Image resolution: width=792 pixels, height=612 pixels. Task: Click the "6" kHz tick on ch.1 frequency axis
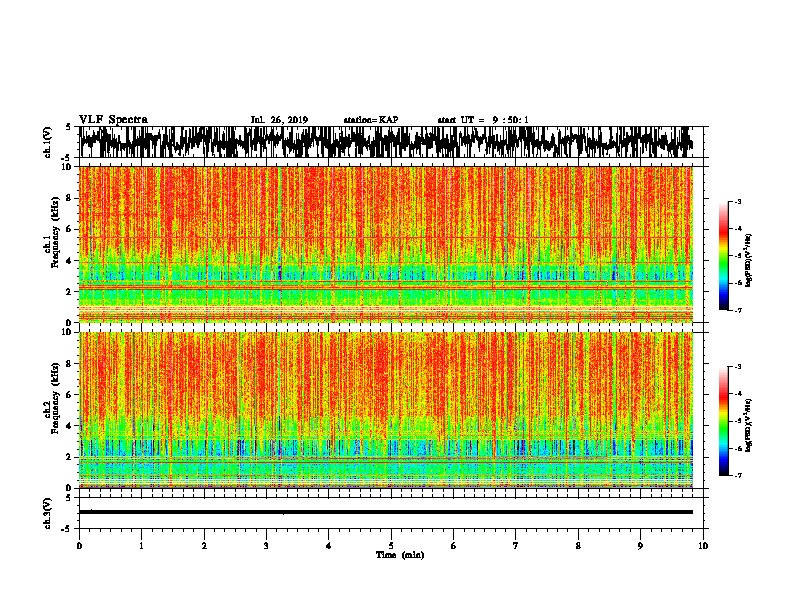click(x=71, y=229)
